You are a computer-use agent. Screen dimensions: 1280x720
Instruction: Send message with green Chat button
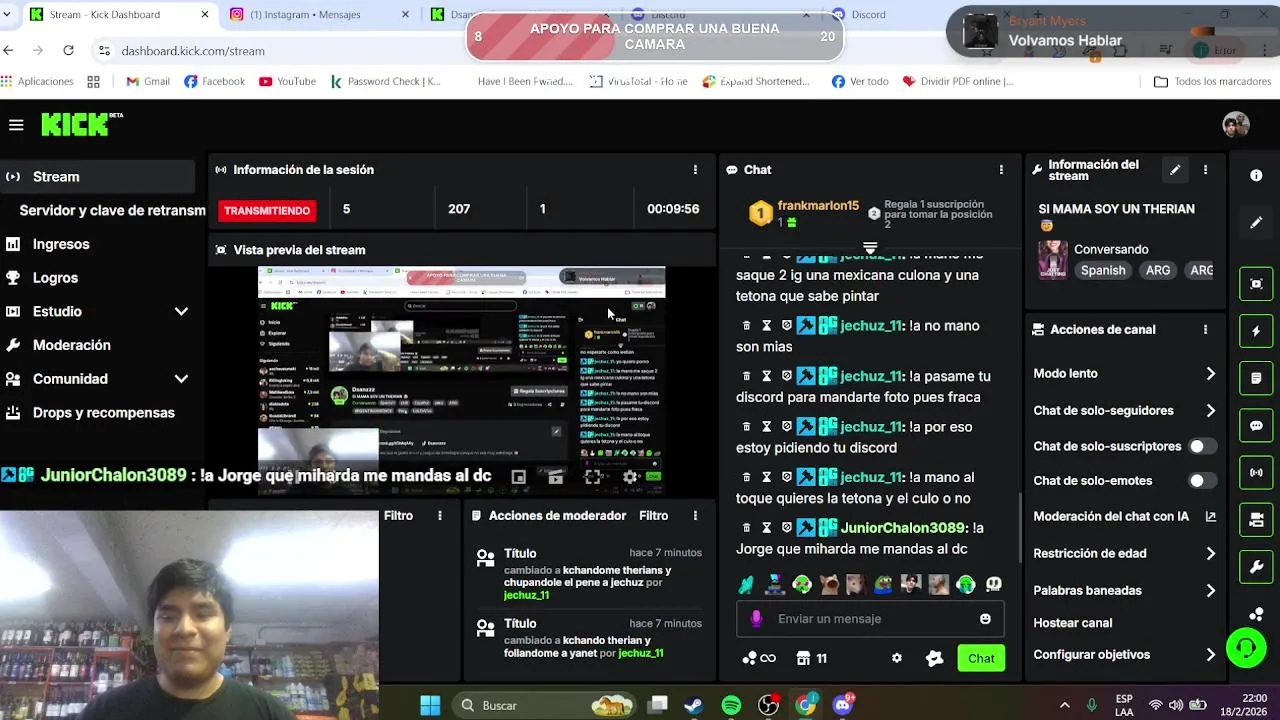tap(981, 658)
